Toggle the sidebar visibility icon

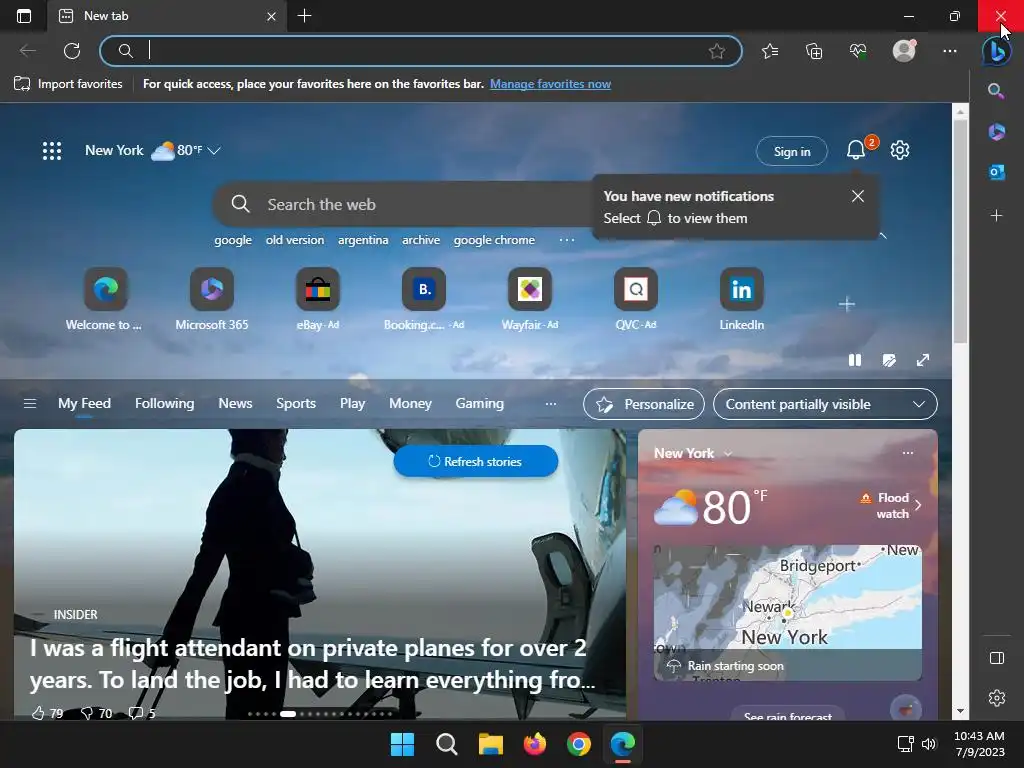click(997, 658)
